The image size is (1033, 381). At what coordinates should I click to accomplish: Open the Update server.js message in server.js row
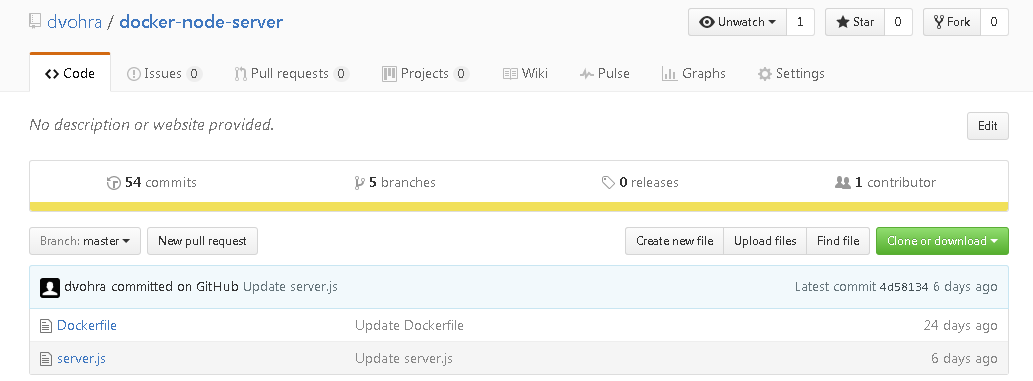click(404, 359)
